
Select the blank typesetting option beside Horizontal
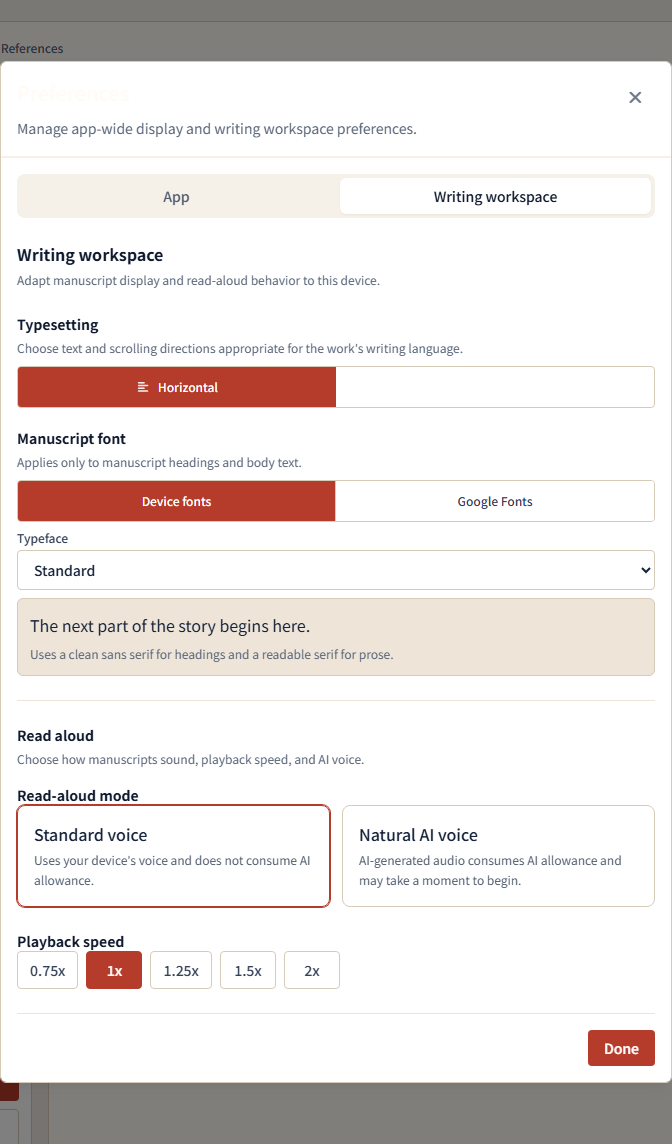tap(495, 387)
